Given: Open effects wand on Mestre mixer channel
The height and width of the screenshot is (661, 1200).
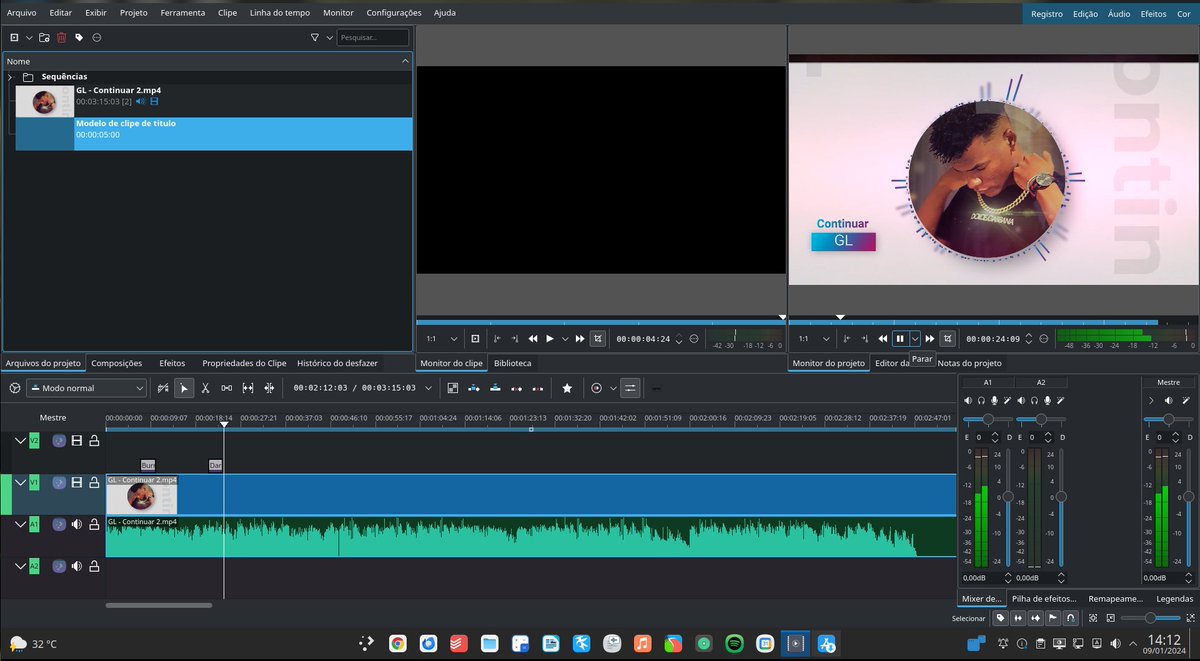Looking at the screenshot, I should pyautogui.click(x=1186, y=400).
